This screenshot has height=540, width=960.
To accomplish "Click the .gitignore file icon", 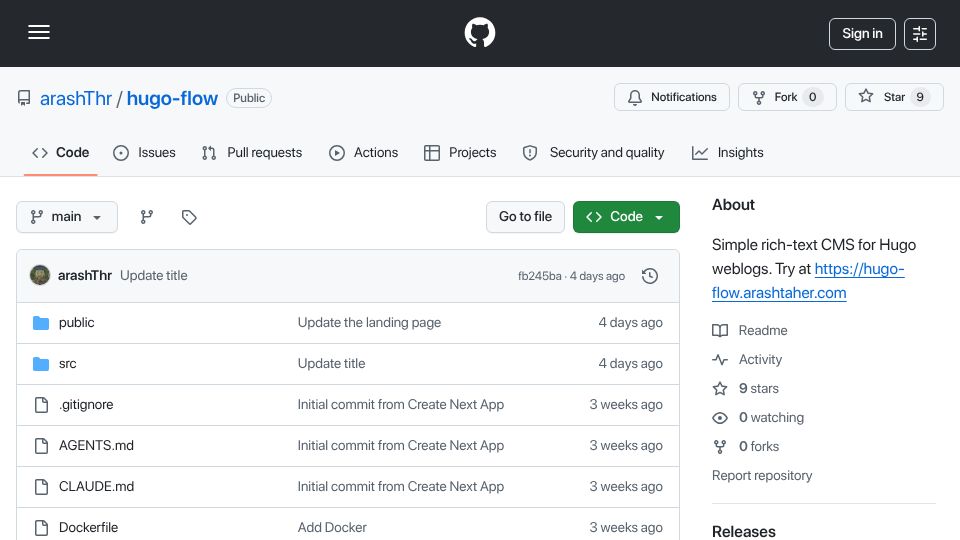I will click(41, 405).
